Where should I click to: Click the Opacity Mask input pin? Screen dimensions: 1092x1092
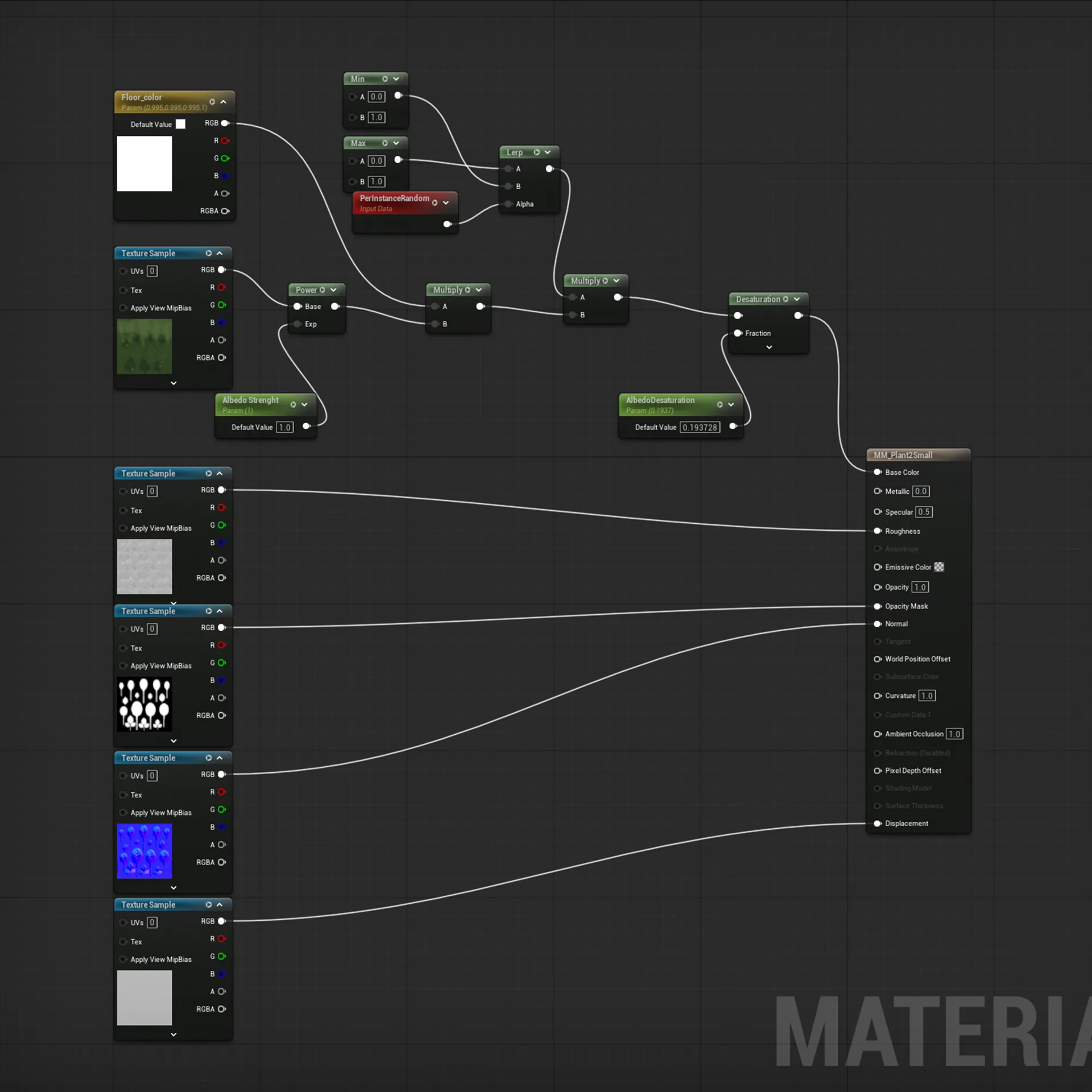pyautogui.click(x=878, y=606)
